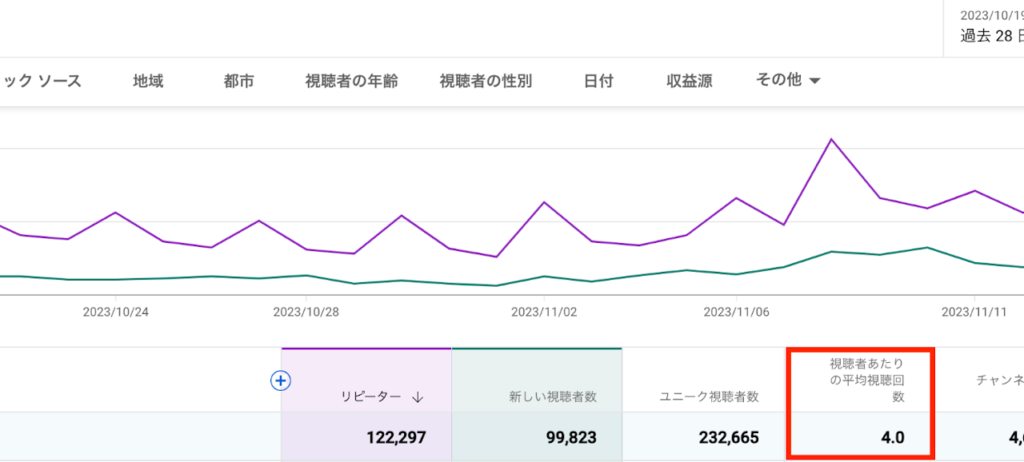The image size is (1024, 462).
Task: Click the highest peak of the purple line
Action: pos(831,140)
